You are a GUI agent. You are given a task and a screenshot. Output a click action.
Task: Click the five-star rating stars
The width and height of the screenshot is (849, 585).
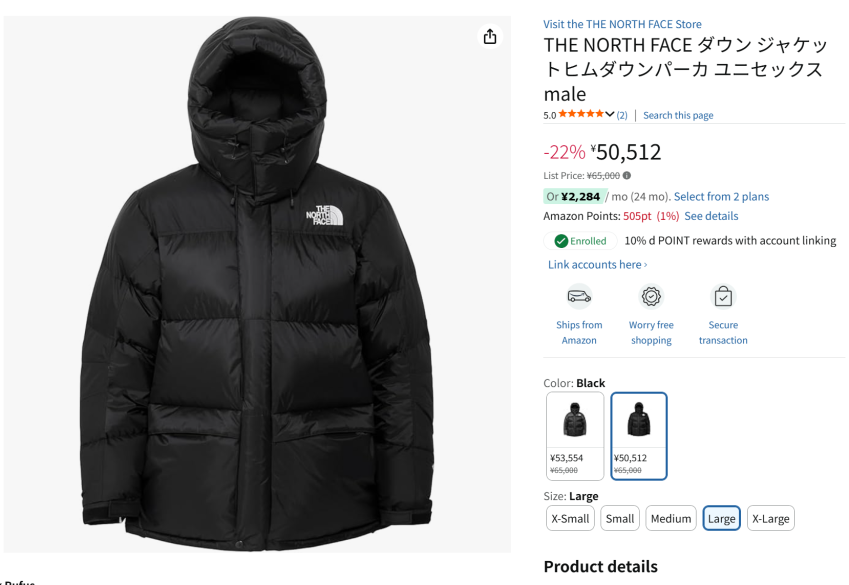581,115
